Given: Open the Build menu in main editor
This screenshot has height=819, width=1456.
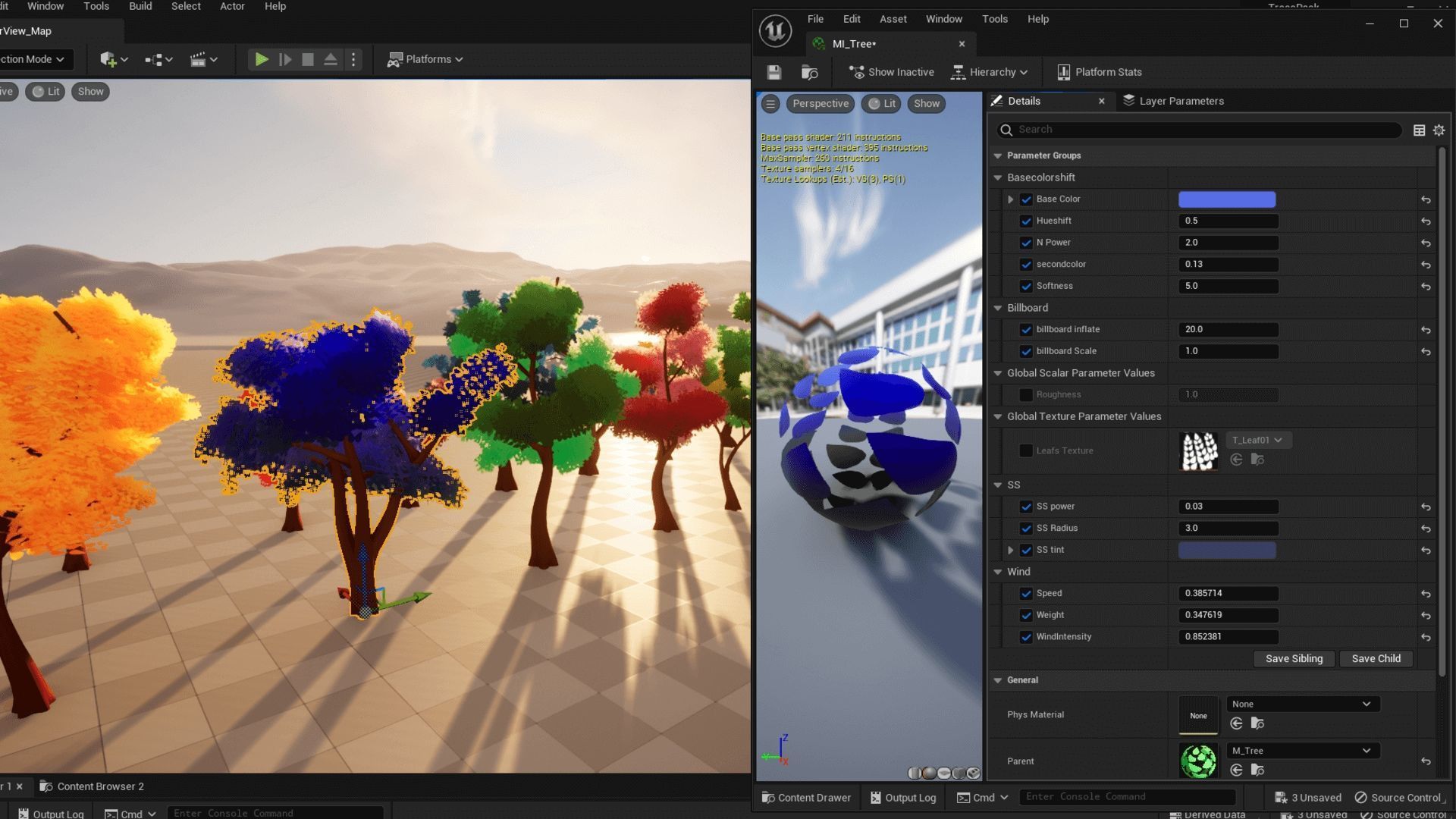Looking at the screenshot, I should 140,6.
